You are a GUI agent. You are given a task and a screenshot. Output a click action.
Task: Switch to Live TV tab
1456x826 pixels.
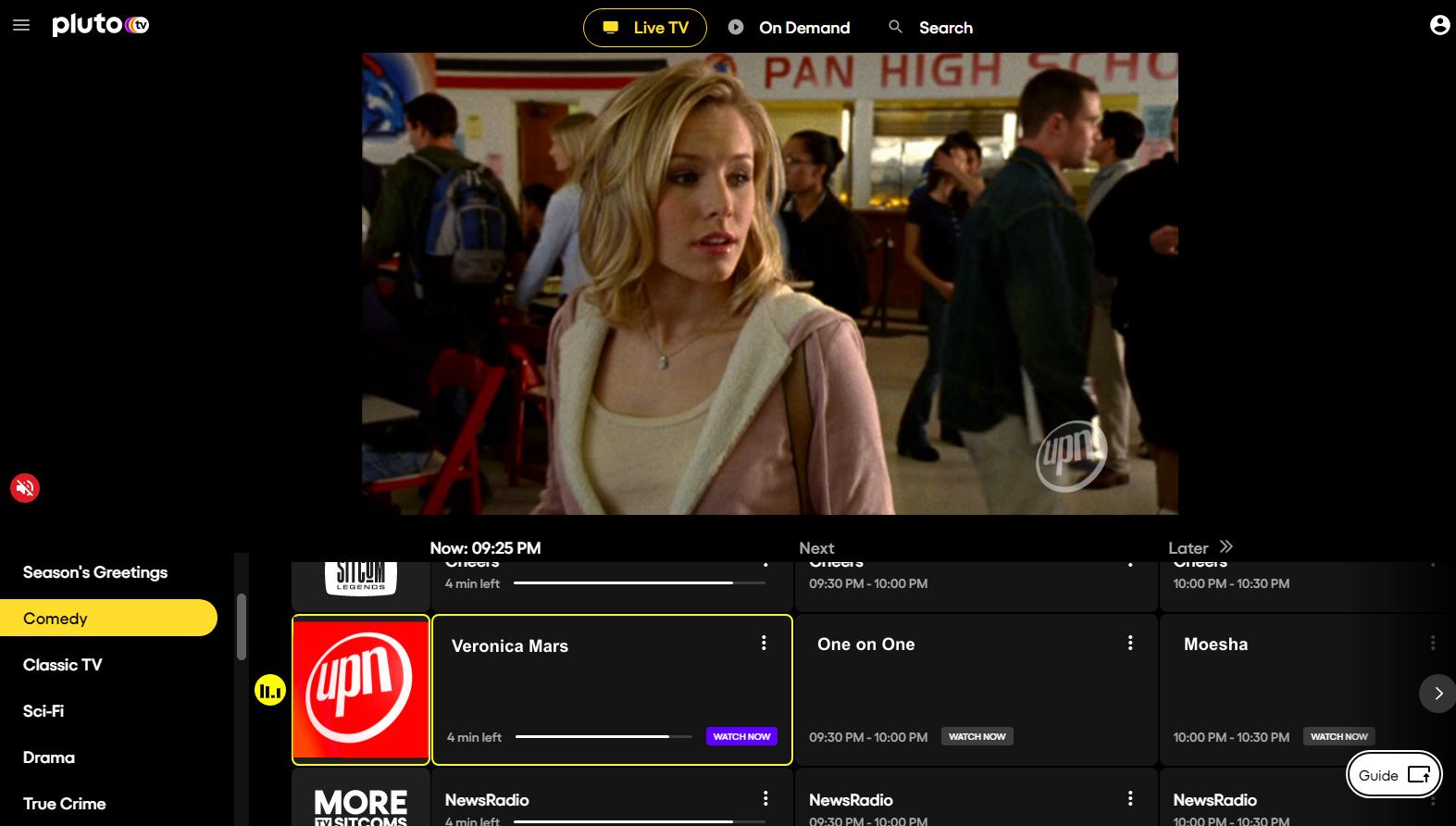(x=645, y=28)
